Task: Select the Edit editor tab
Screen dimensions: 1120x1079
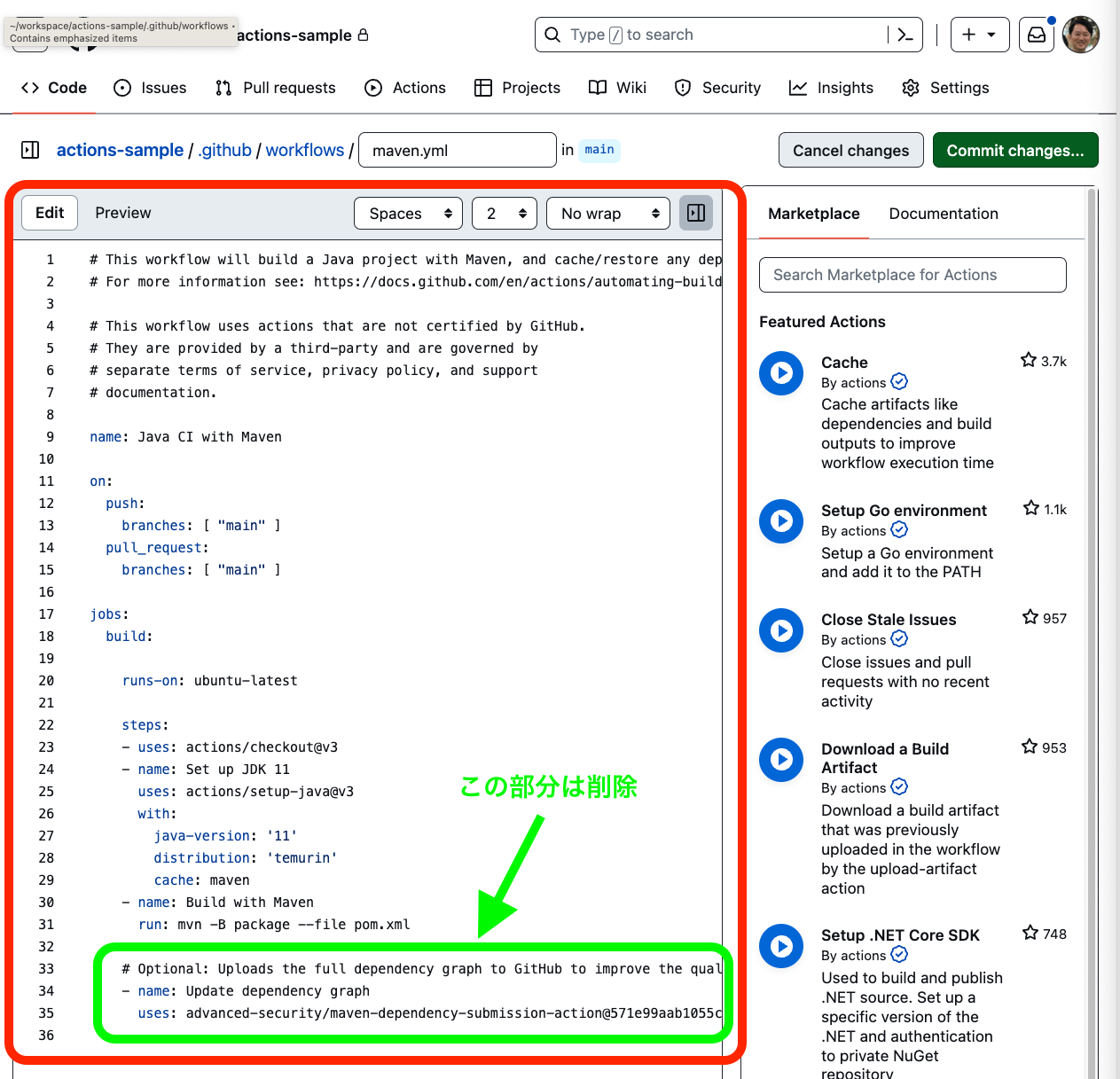Action: point(50,213)
